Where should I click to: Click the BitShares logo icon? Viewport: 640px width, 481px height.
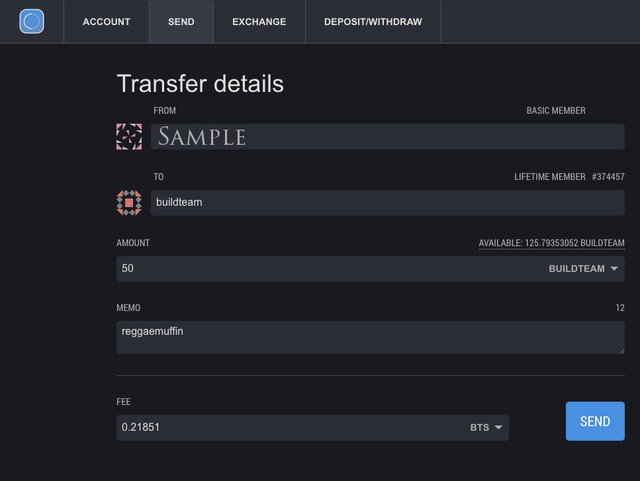32,21
